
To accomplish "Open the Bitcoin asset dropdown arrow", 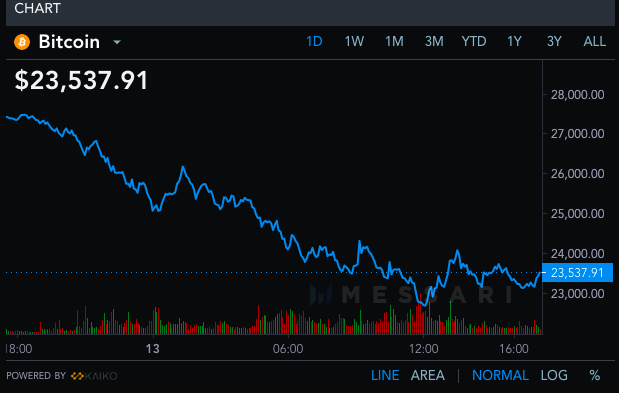I will [117, 42].
